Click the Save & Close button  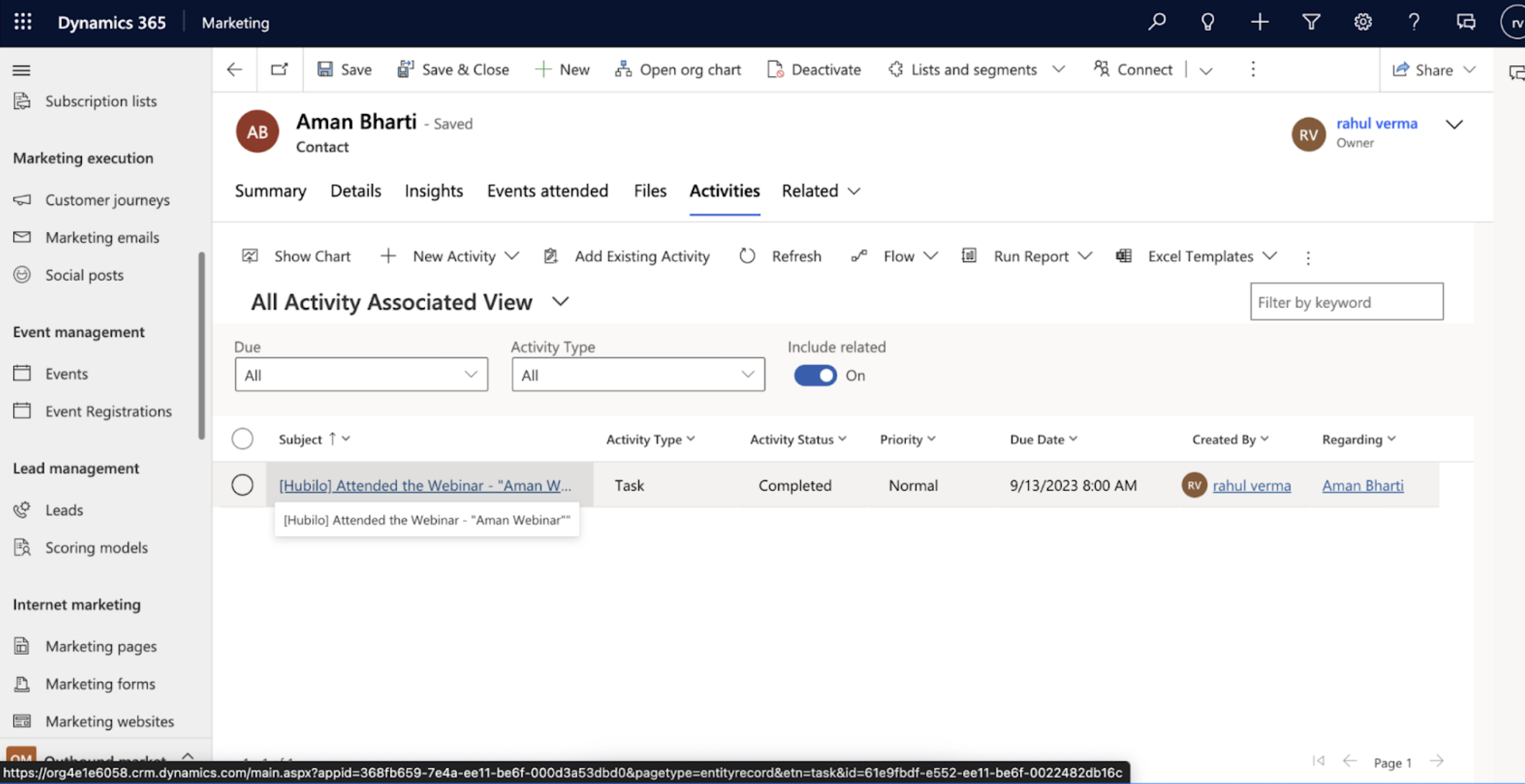click(453, 70)
